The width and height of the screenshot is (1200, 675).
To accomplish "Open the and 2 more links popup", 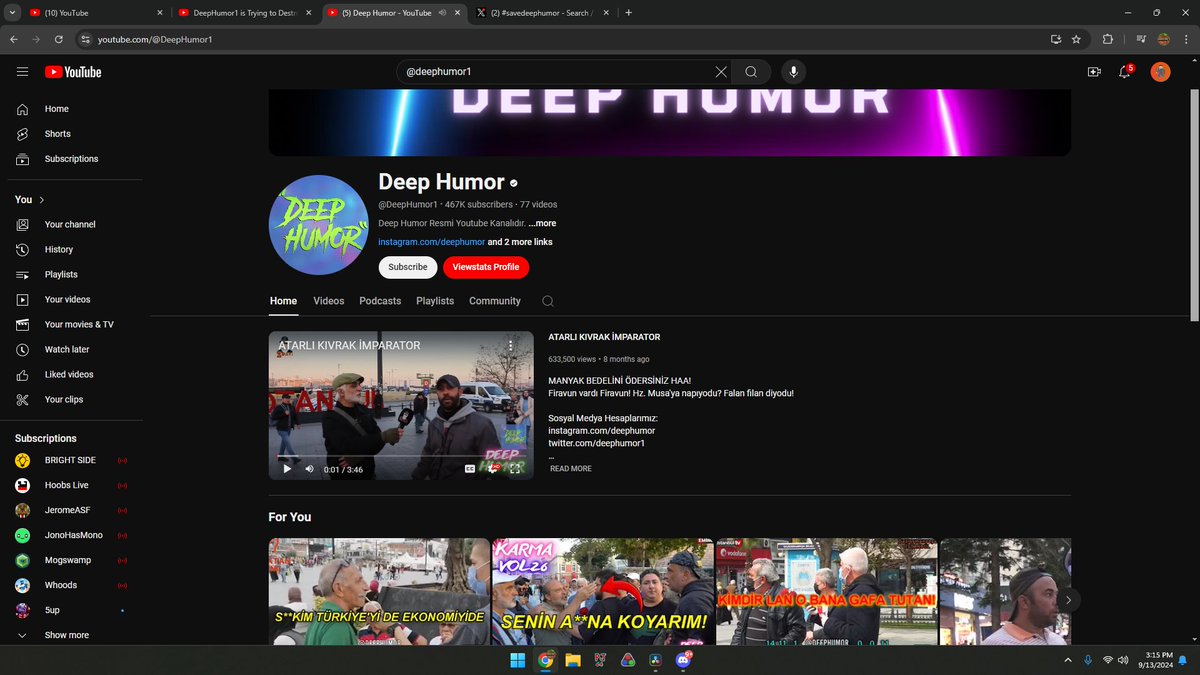I will (x=520, y=242).
